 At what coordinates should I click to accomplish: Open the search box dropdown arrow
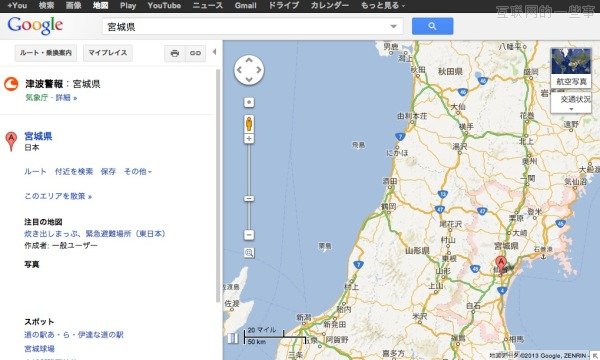(x=393, y=26)
